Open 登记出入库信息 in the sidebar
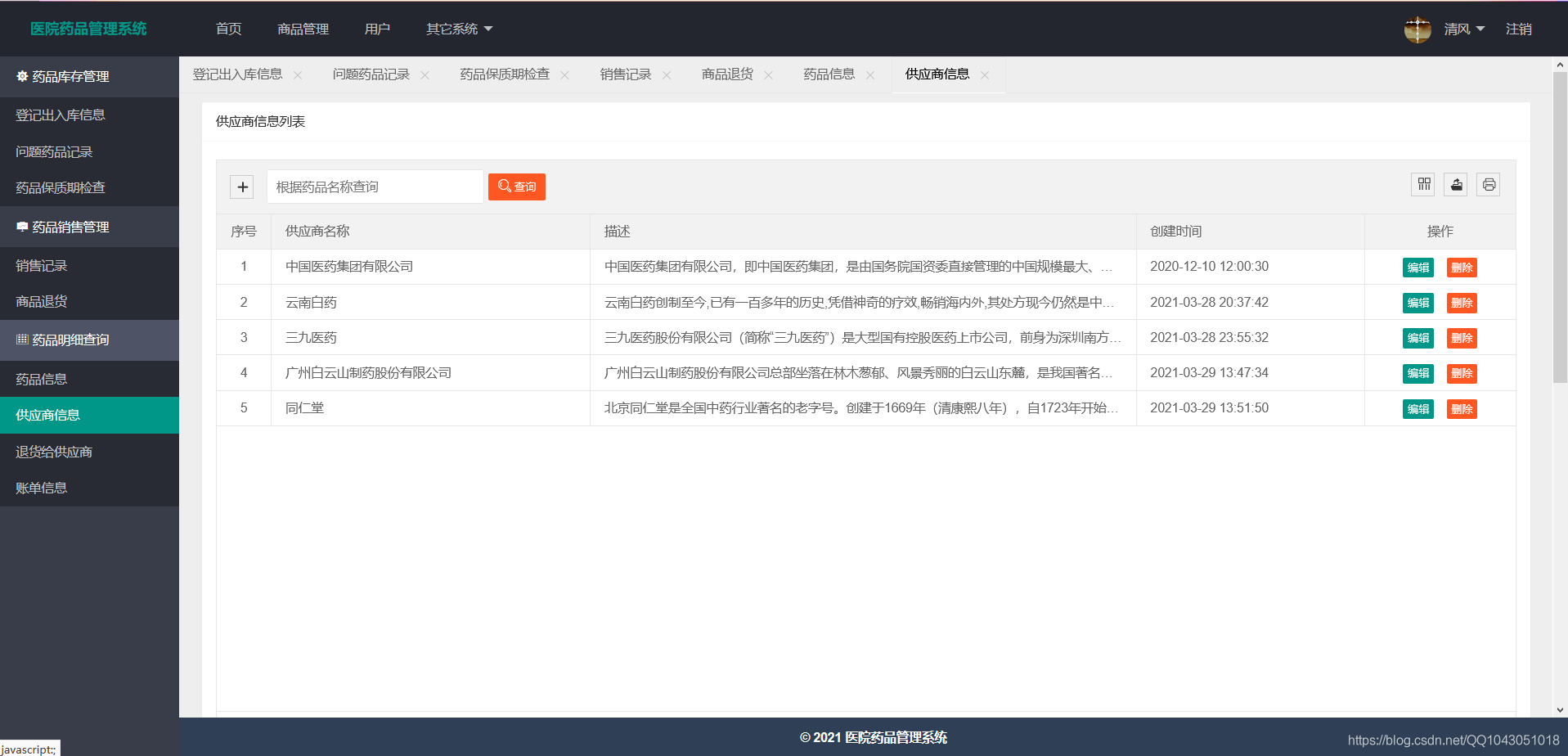 pos(89,115)
